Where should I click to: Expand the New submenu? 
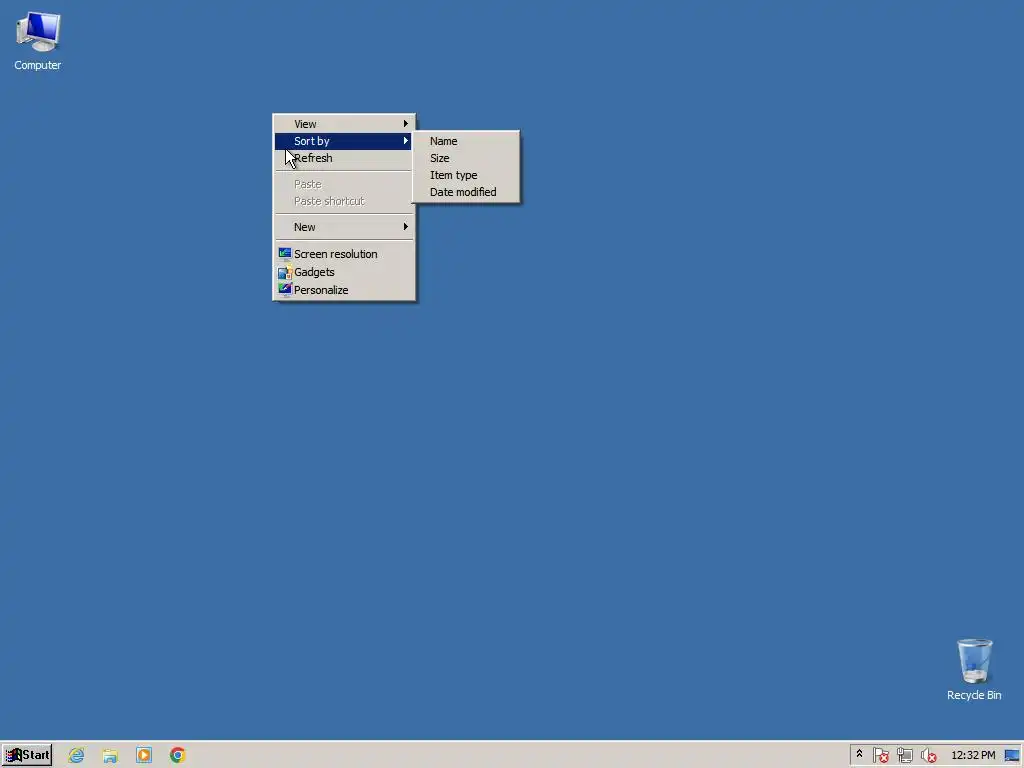click(344, 227)
